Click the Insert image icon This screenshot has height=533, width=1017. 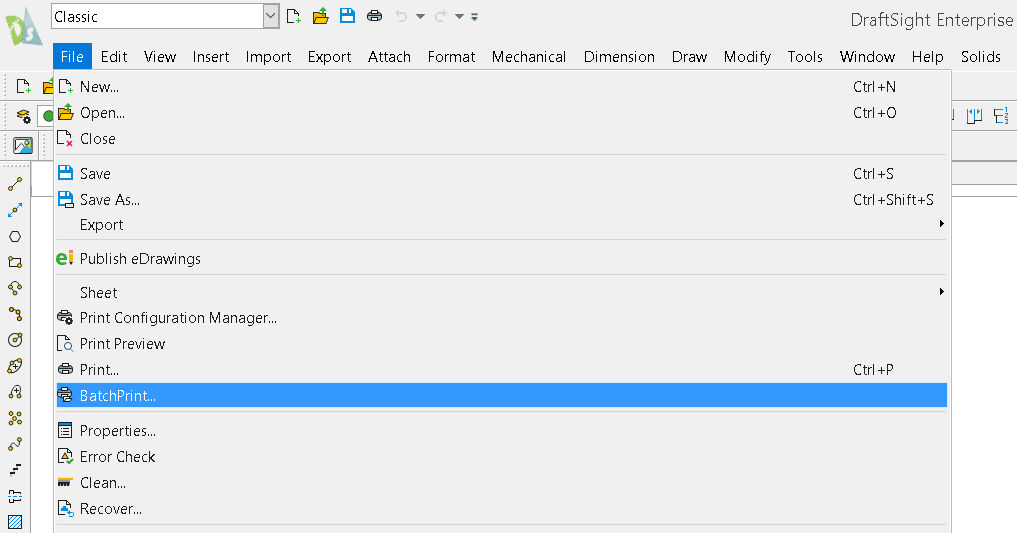[23, 146]
